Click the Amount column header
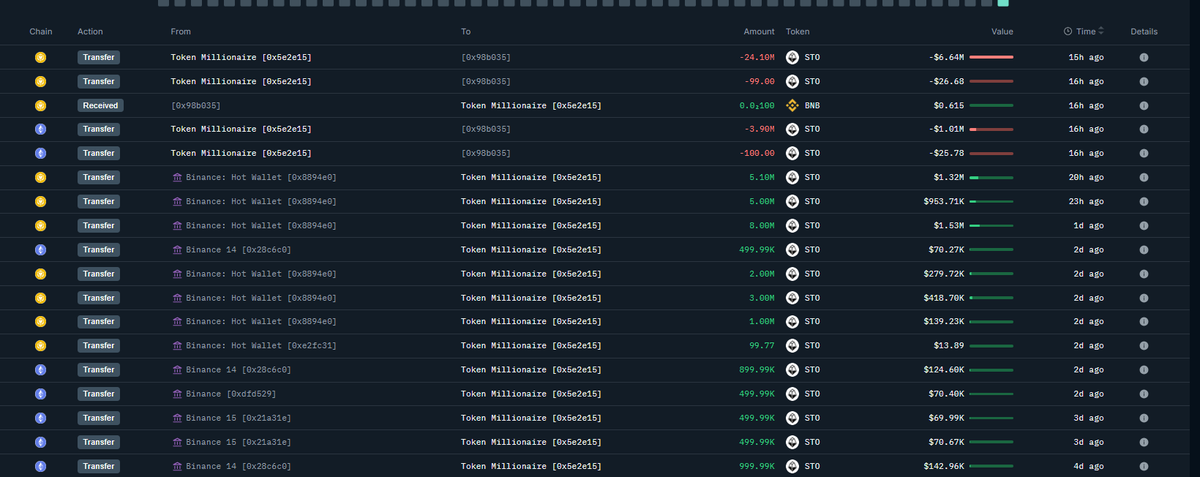This screenshot has width=1200, height=477. (759, 32)
